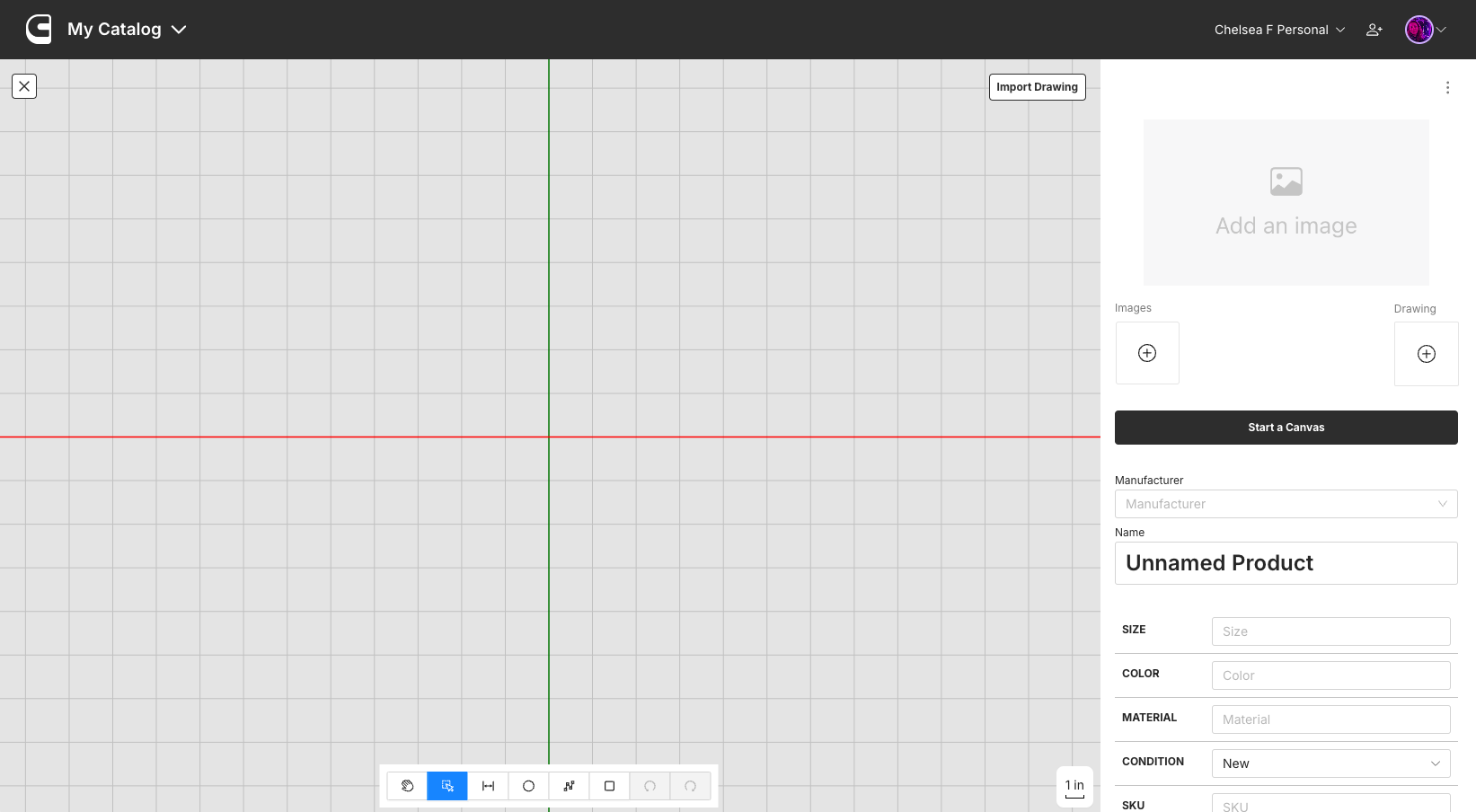Open the Chelsea F Personal workspace menu
Viewport: 1476px width, 812px height.
(x=1278, y=30)
